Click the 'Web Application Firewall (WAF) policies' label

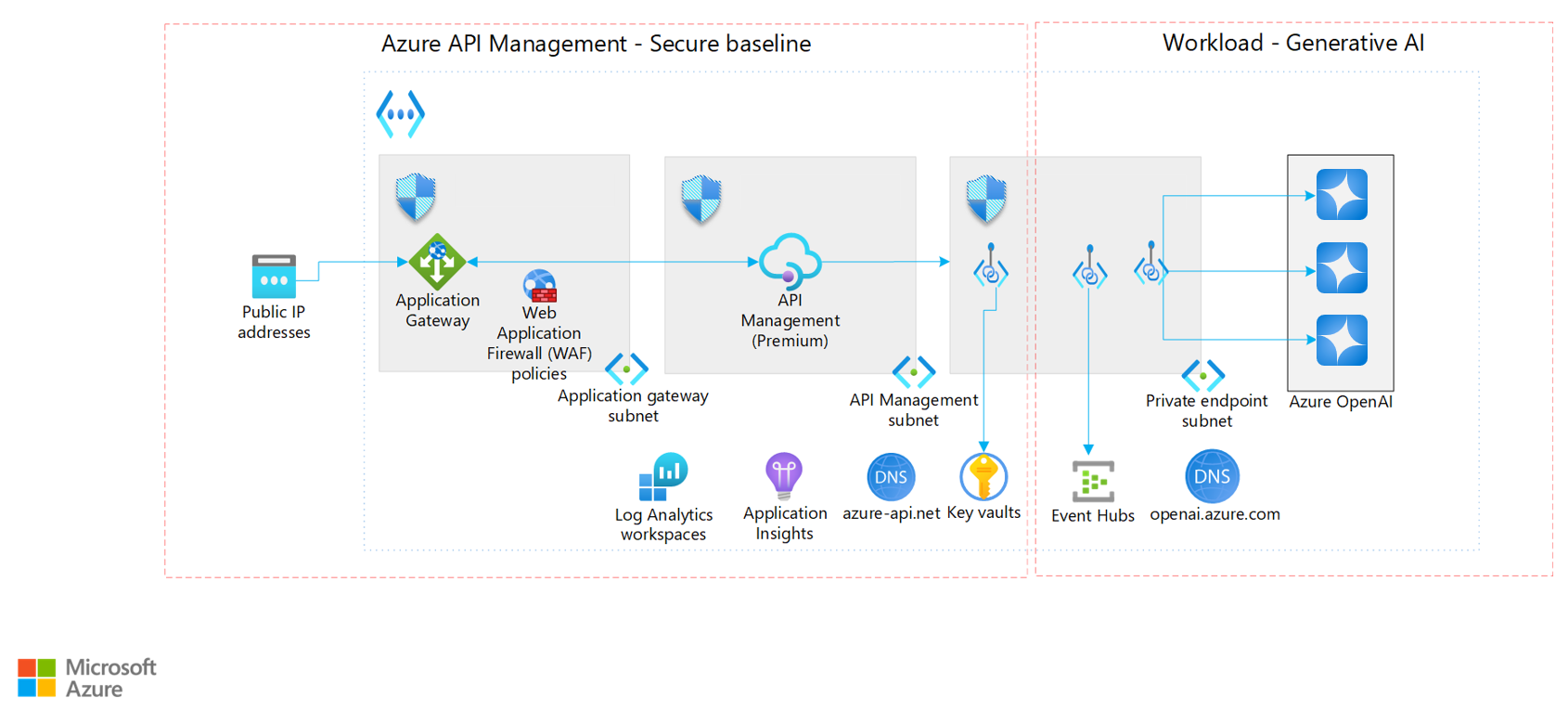tap(539, 343)
